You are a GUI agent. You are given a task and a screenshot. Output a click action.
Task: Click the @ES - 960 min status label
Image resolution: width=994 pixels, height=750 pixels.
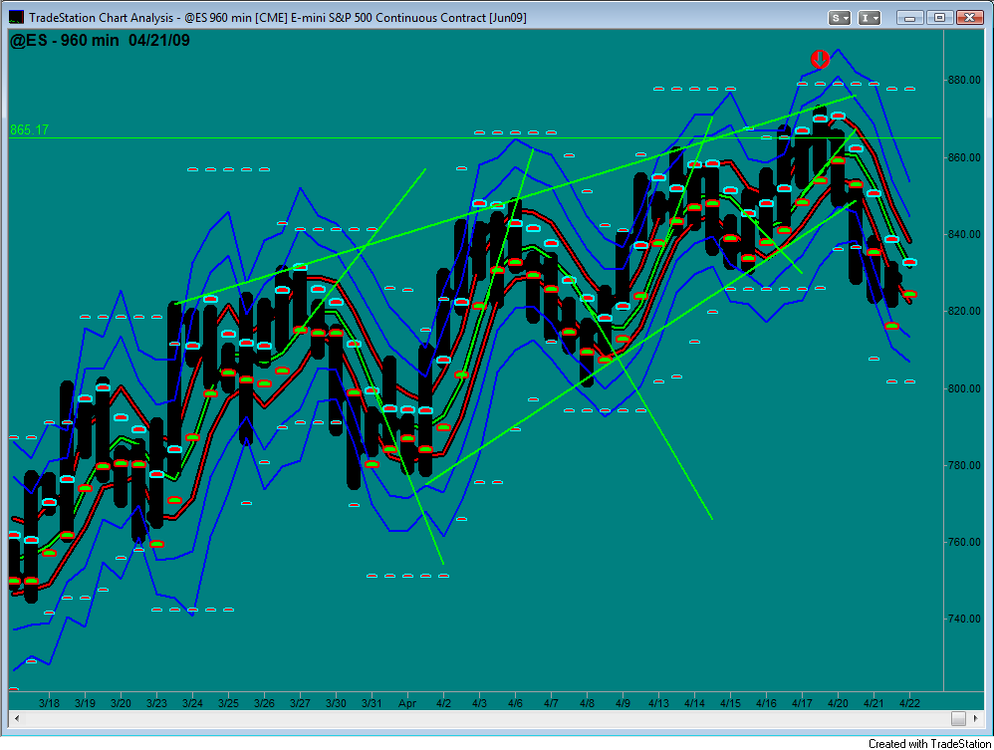[x=65, y=41]
